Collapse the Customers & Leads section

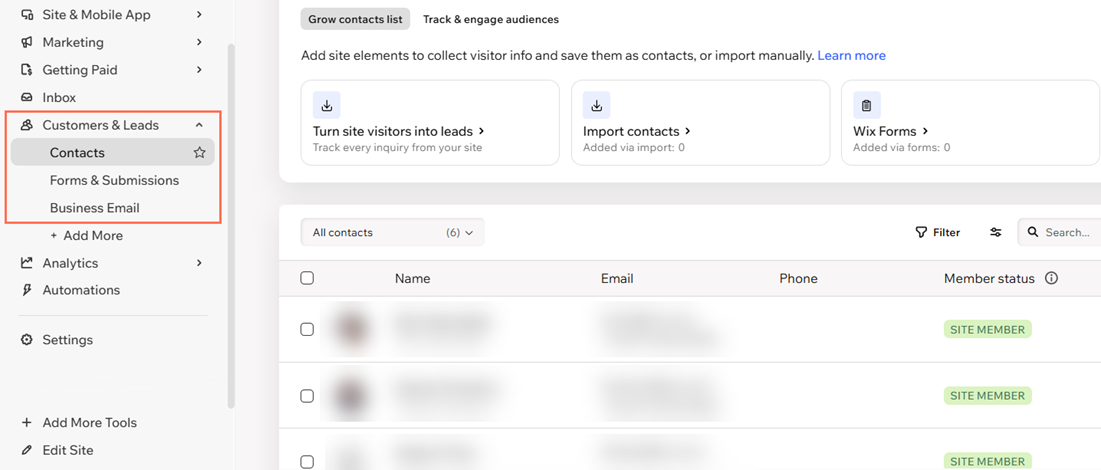click(199, 125)
